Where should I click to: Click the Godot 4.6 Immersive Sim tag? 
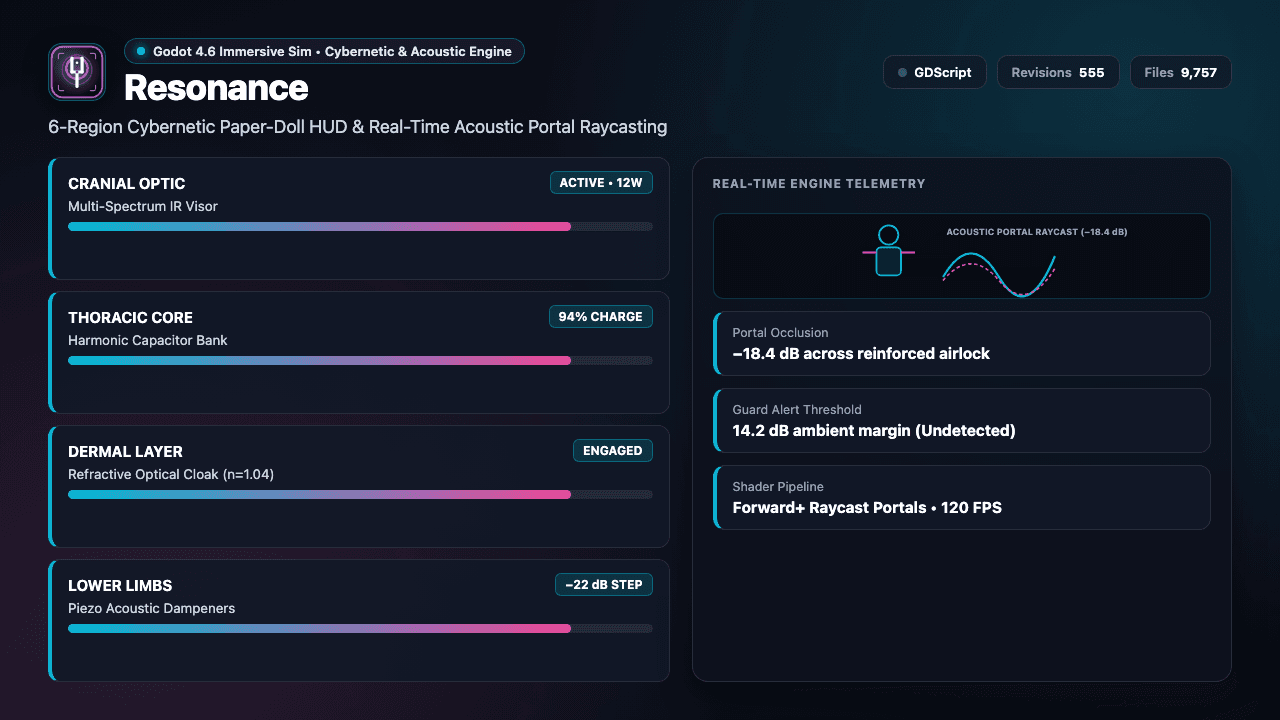click(x=324, y=51)
